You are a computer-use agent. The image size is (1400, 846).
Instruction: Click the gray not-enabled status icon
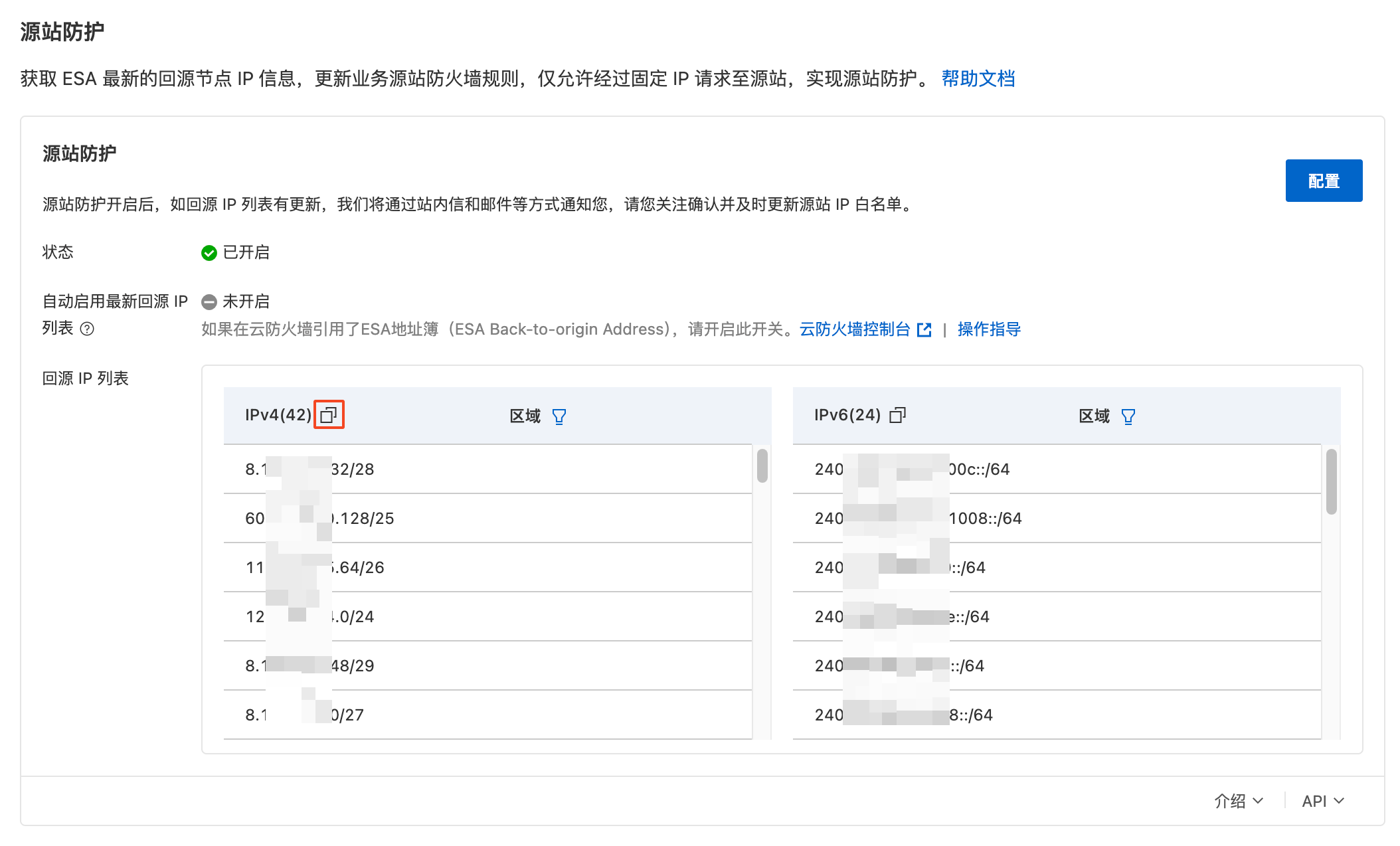tap(209, 302)
